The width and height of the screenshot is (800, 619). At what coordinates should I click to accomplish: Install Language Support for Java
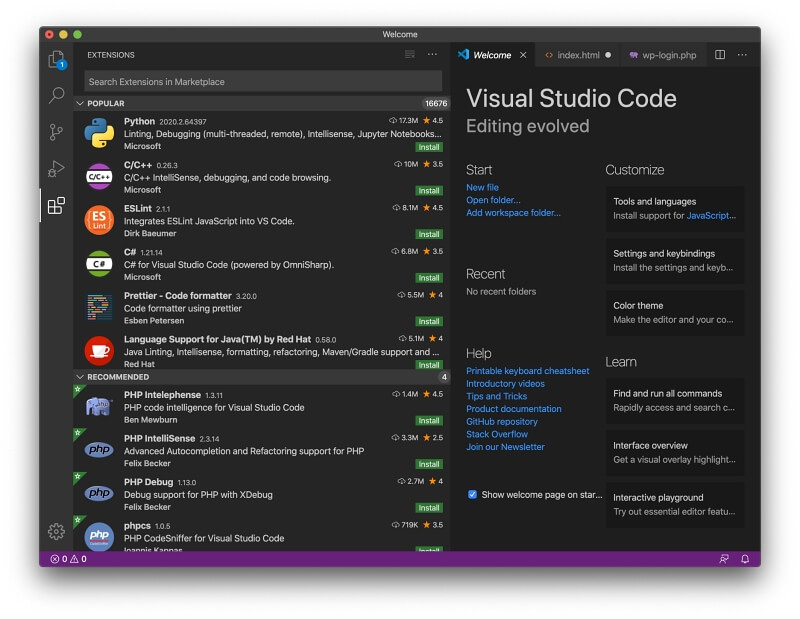pyautogui.click(x=429, y=365)
